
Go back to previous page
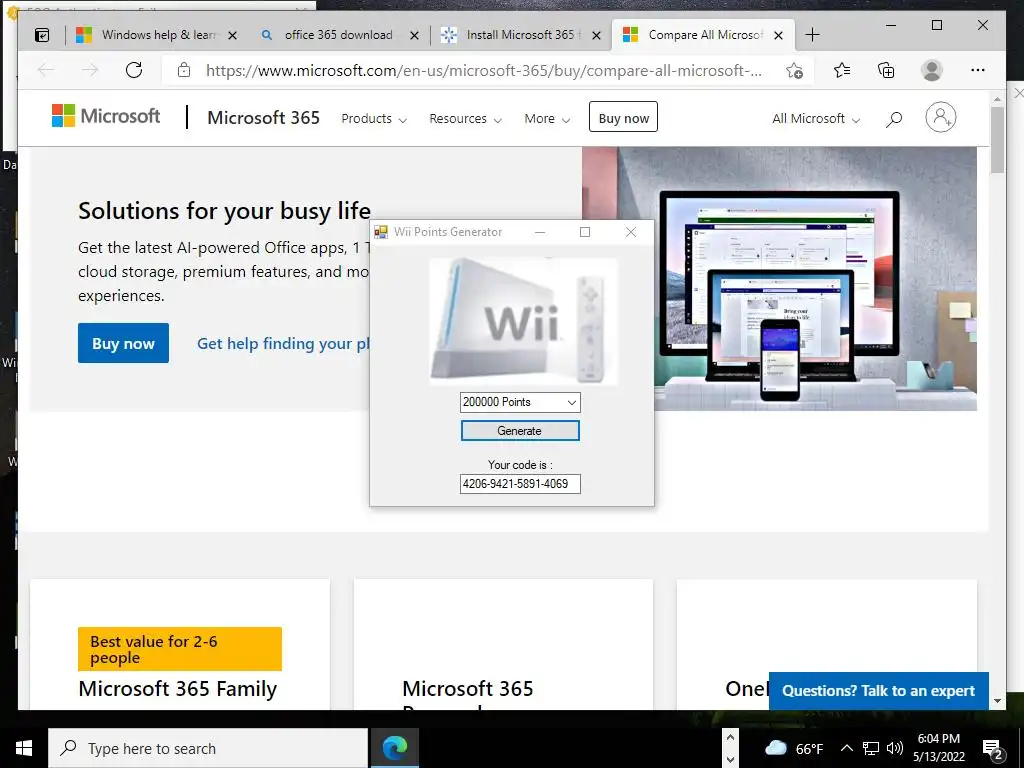46,70
